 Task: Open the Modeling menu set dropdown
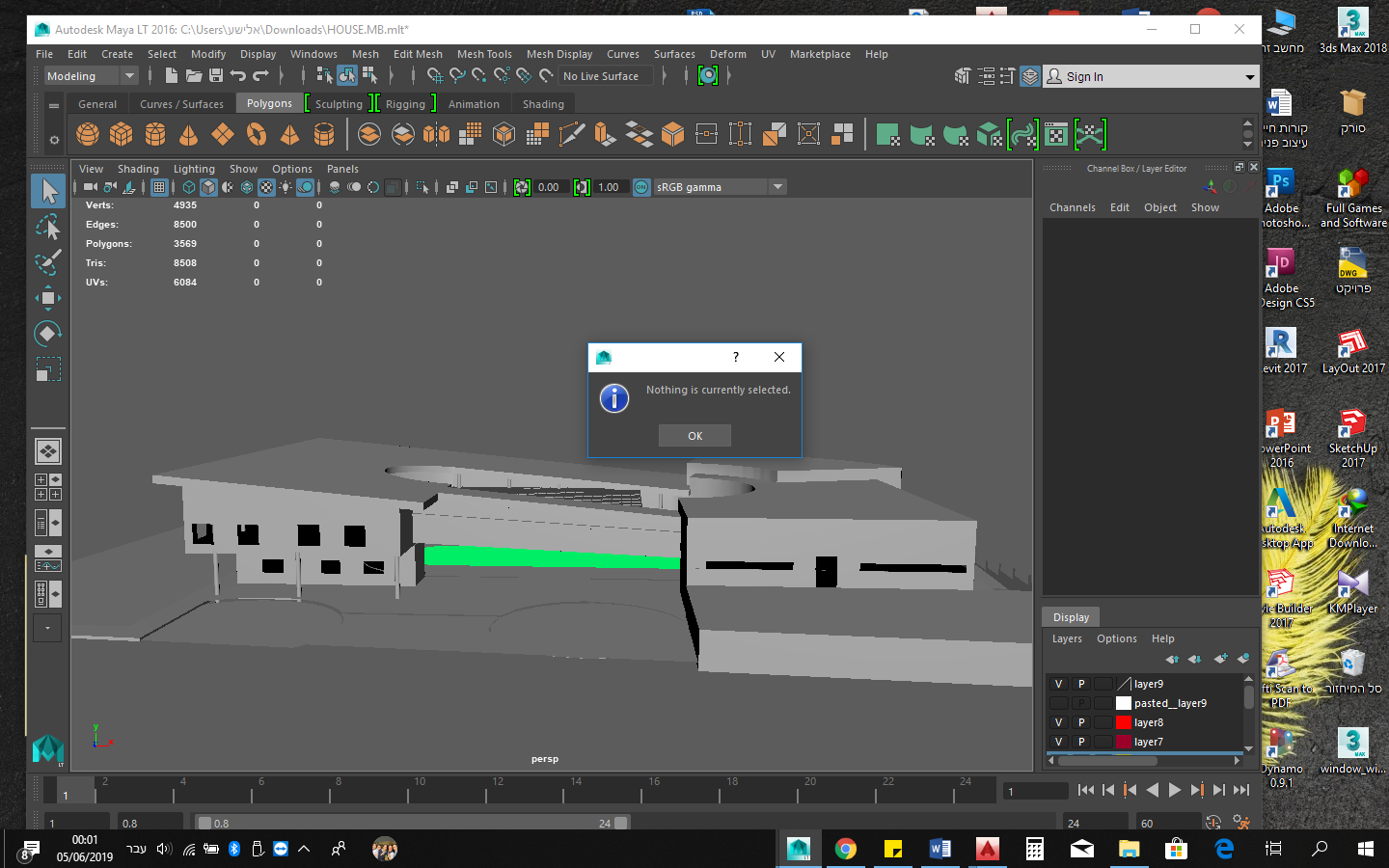coord(128,75)
